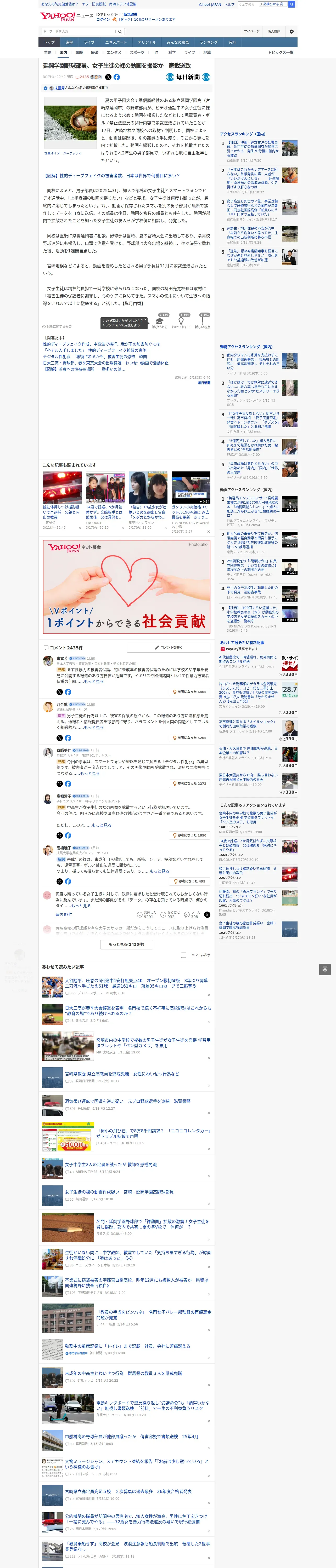Screen dimensions: 336x1568
Task: Share 末冨芳's comment on Facebook
Action: point(68,691)
